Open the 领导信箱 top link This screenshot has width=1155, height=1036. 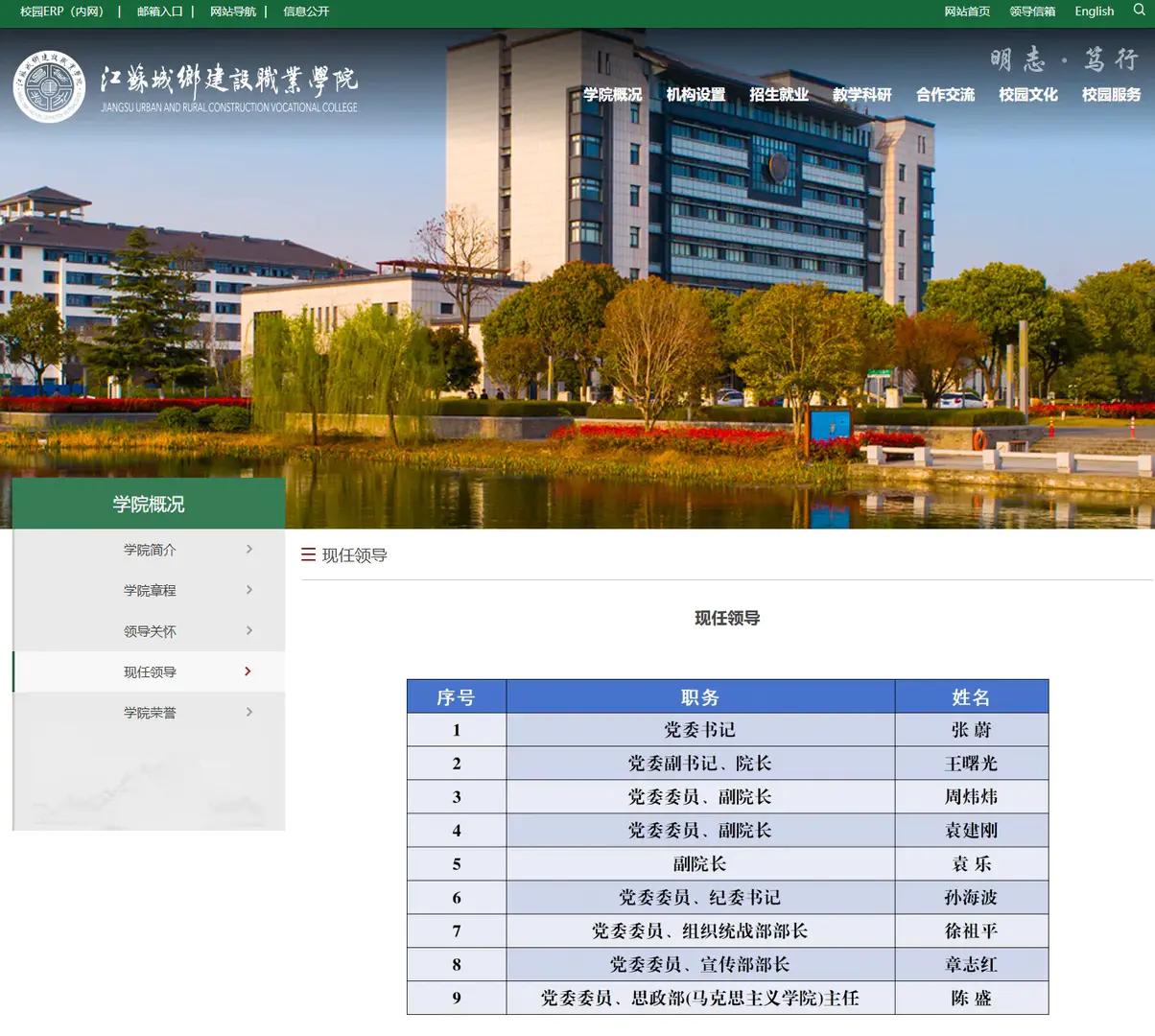pos(1032,12)
